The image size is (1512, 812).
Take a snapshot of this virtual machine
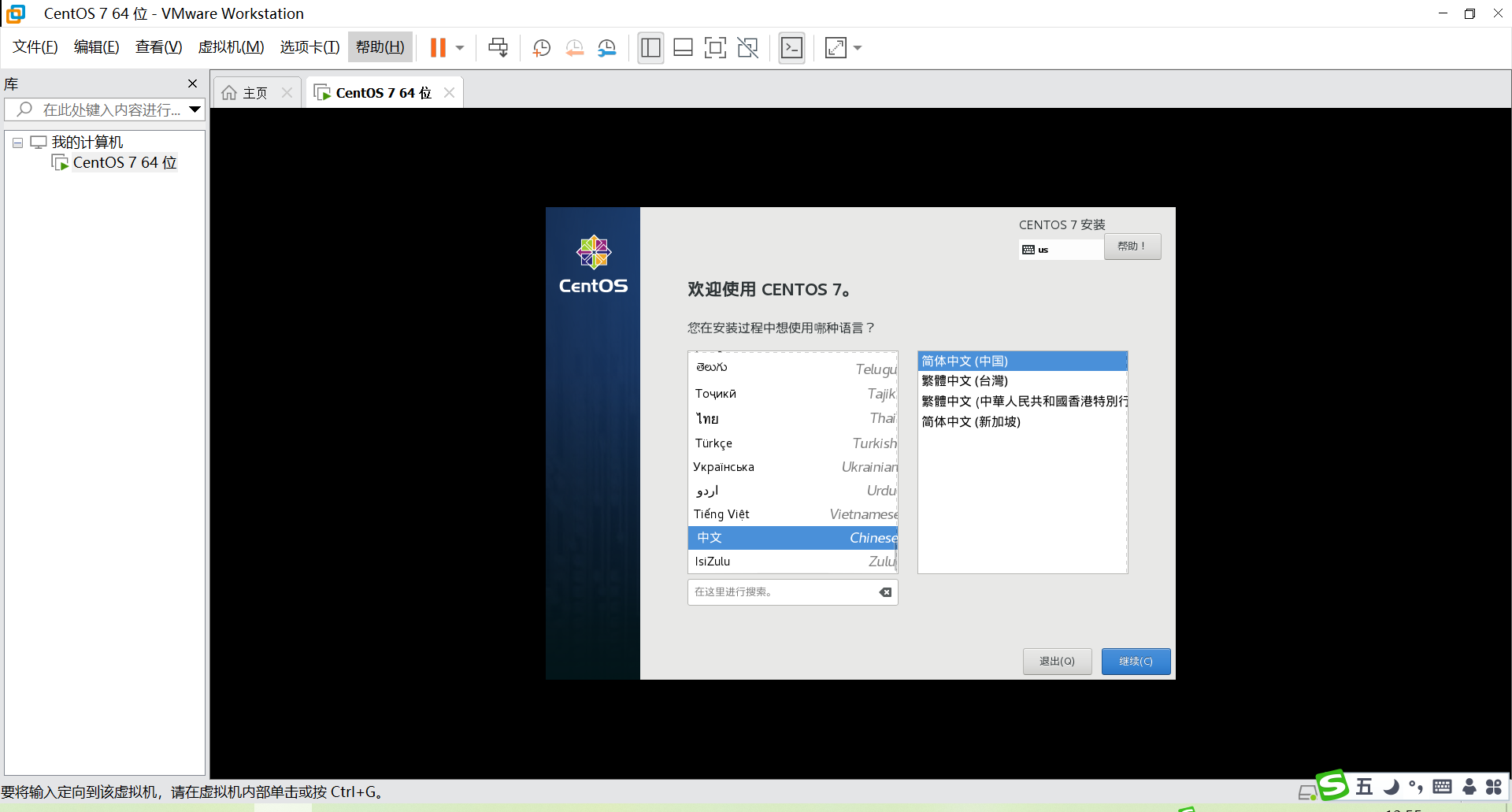coord(541,48)
